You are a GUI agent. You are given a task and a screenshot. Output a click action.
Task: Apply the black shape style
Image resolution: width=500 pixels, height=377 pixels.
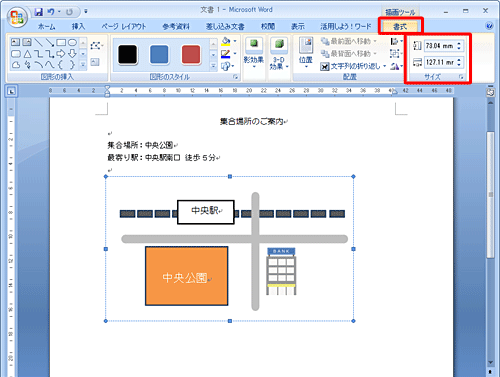(127, 54)
